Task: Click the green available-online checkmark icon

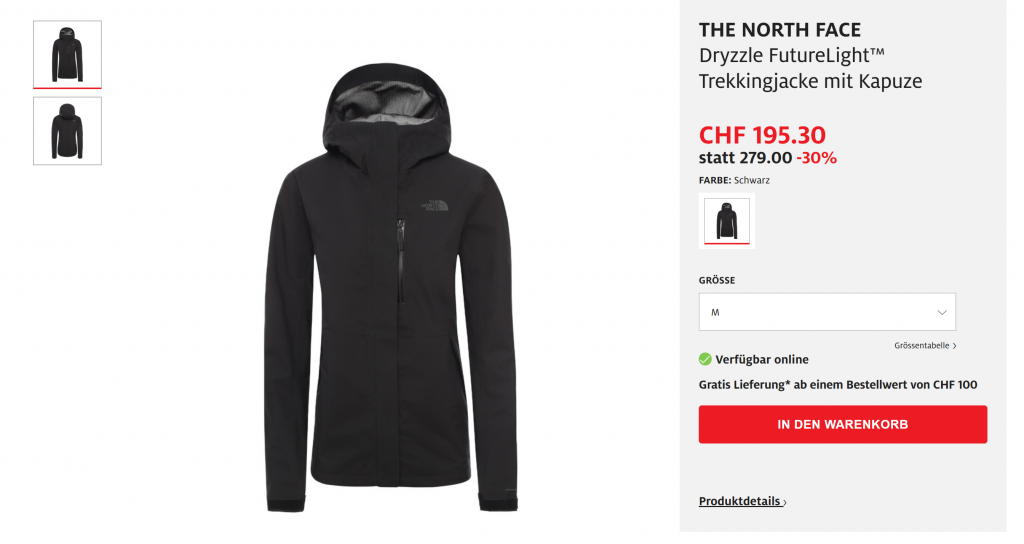Action: pos(705,359)
